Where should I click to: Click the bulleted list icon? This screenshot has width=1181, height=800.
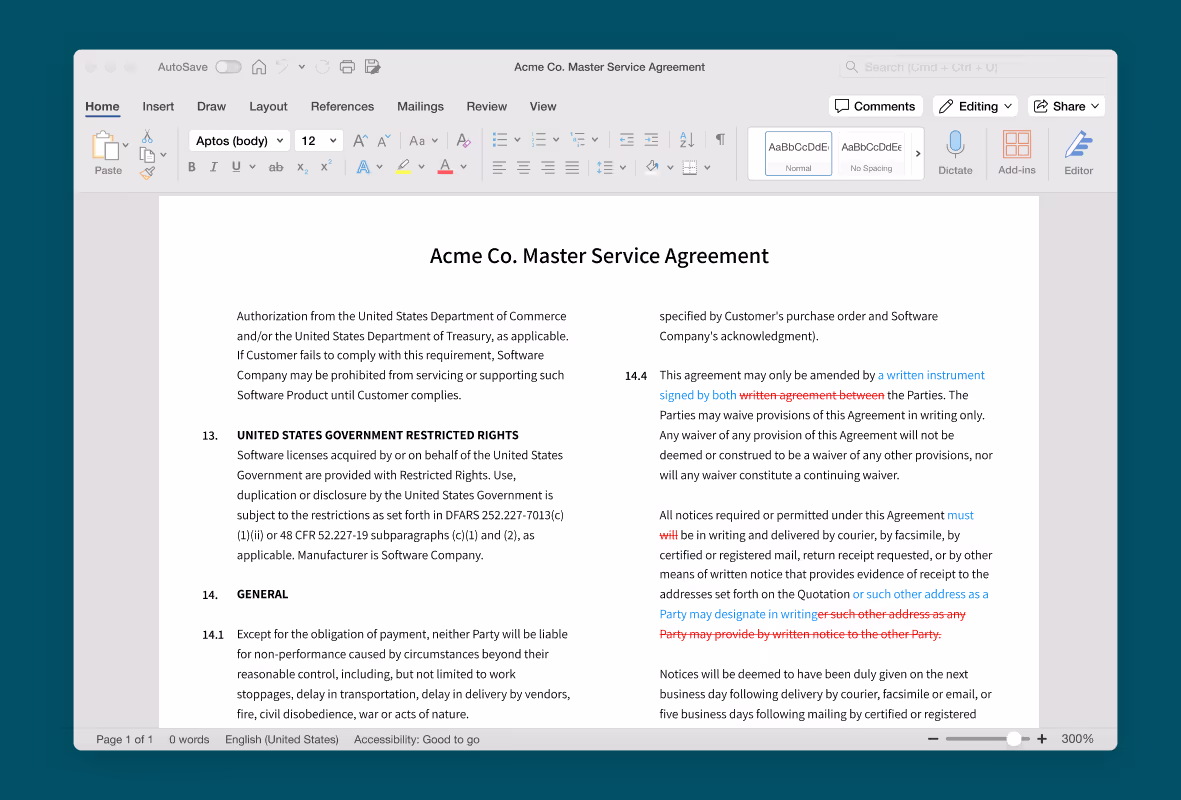(499, 140)
